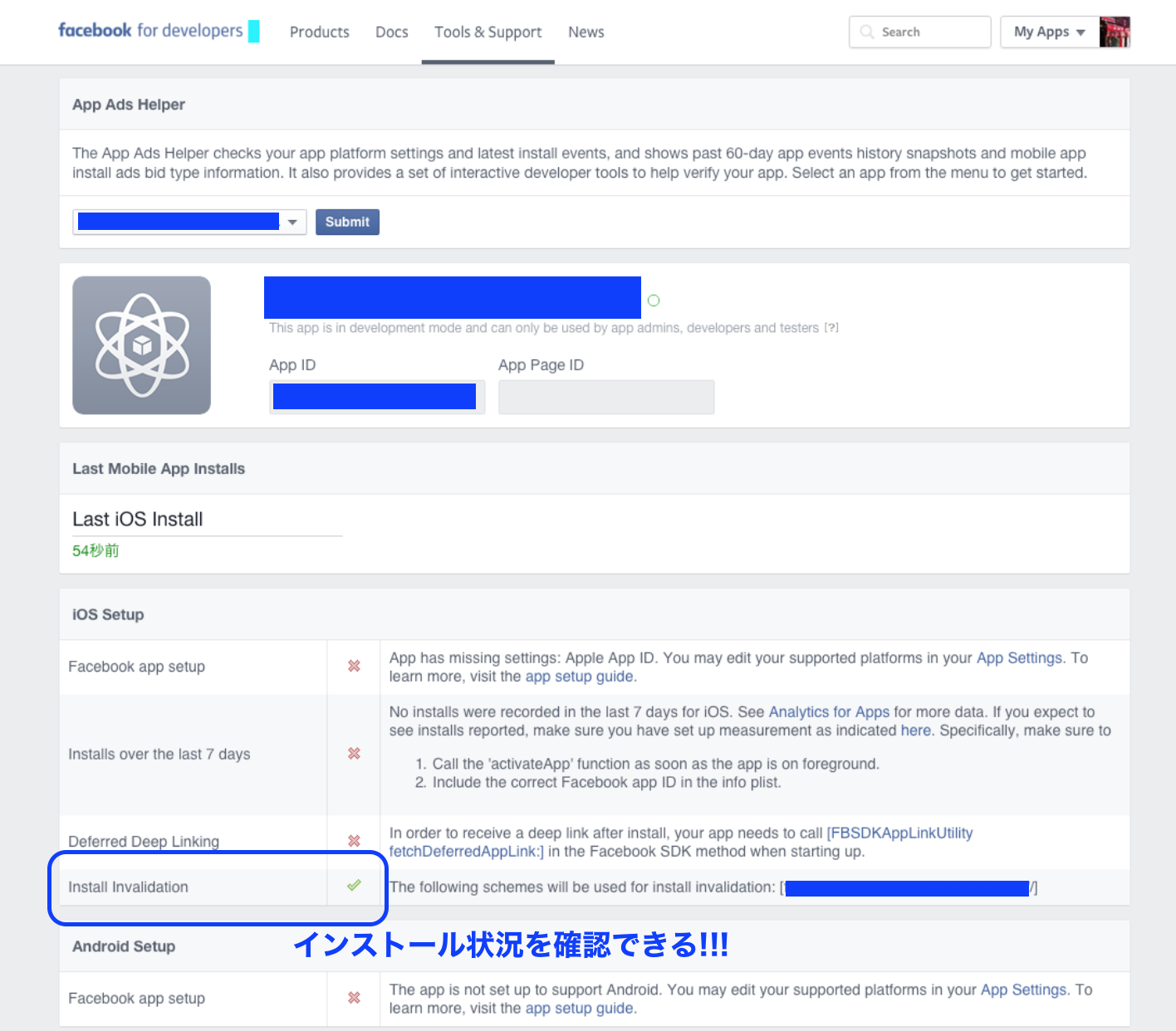Click red X beside Deferred Deep Linking
Image resolution: width=1176 pixels, height=1031 pixels.
pyautogui.click(x=354, y=840)
